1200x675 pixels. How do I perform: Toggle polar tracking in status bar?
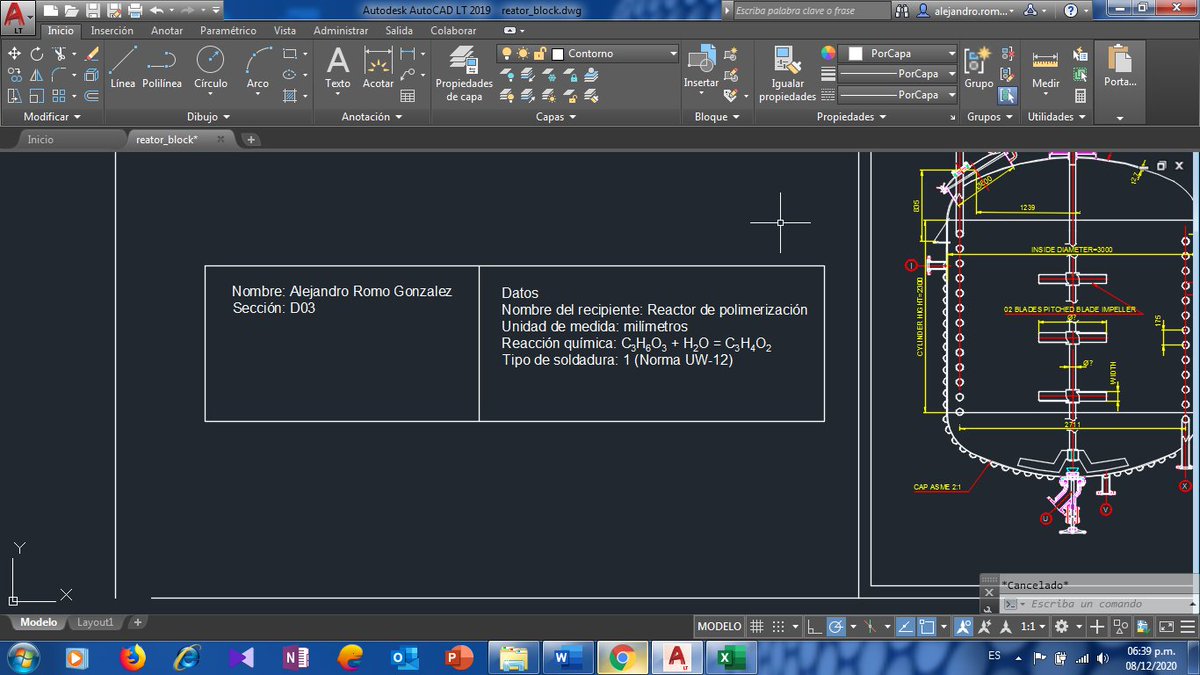837,626
